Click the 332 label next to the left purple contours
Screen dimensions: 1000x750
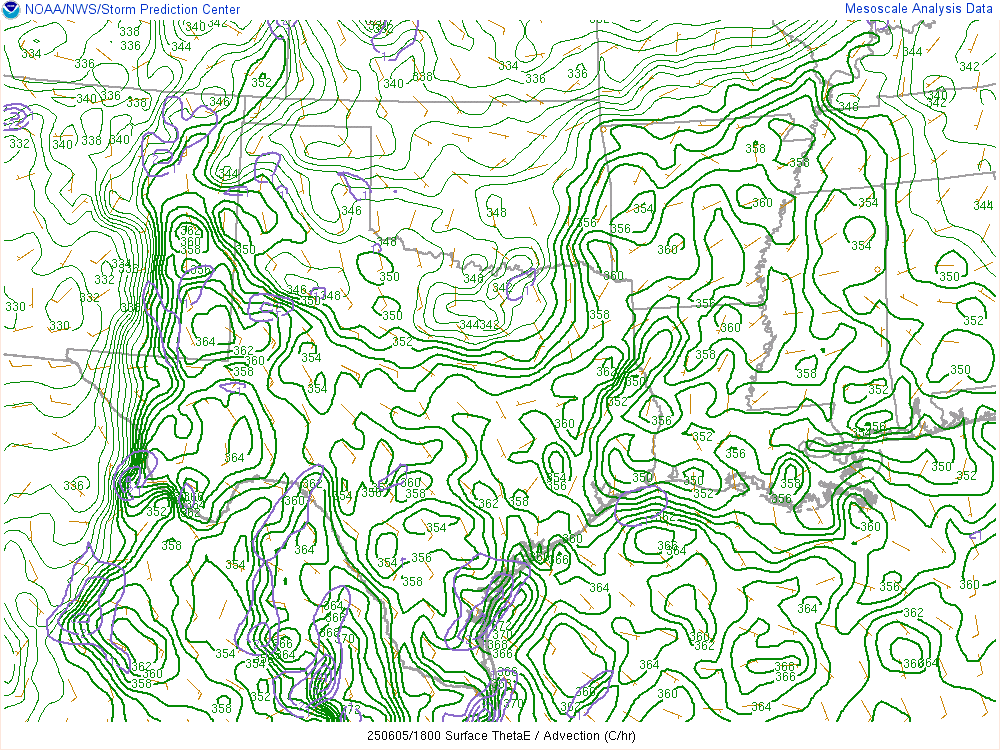point(18,143)
